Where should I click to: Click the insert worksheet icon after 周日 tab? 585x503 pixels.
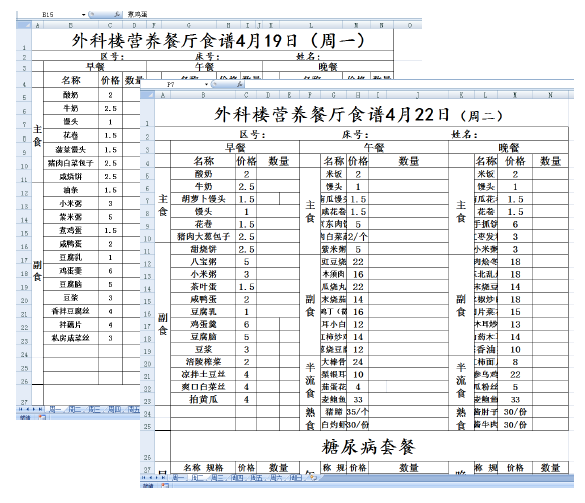(312, 477)
